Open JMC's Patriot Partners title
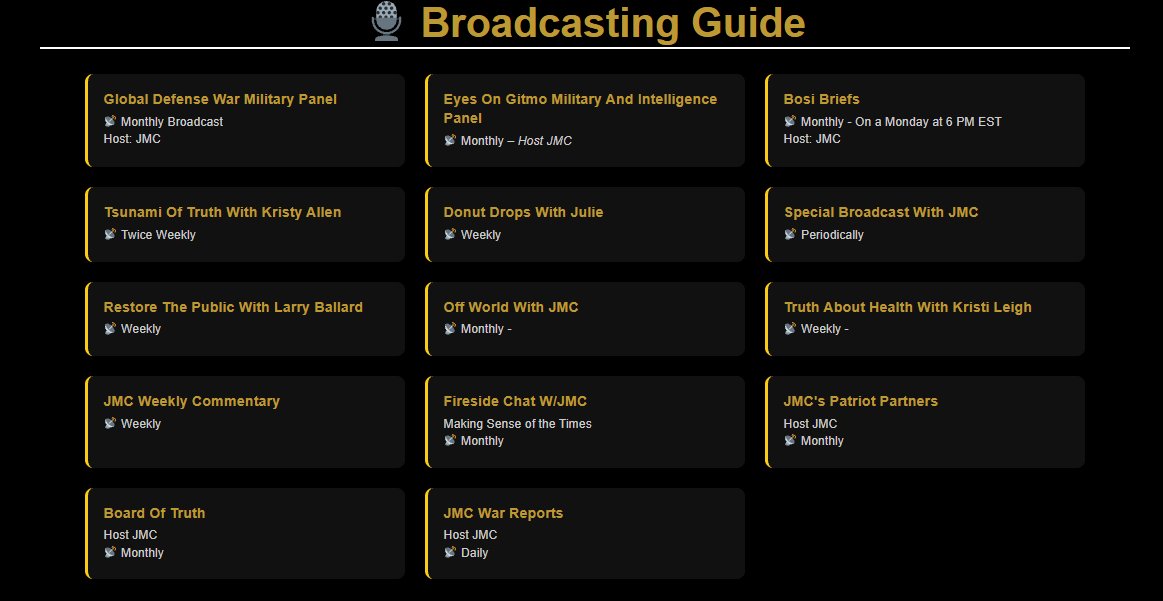 tap(860, 401)
